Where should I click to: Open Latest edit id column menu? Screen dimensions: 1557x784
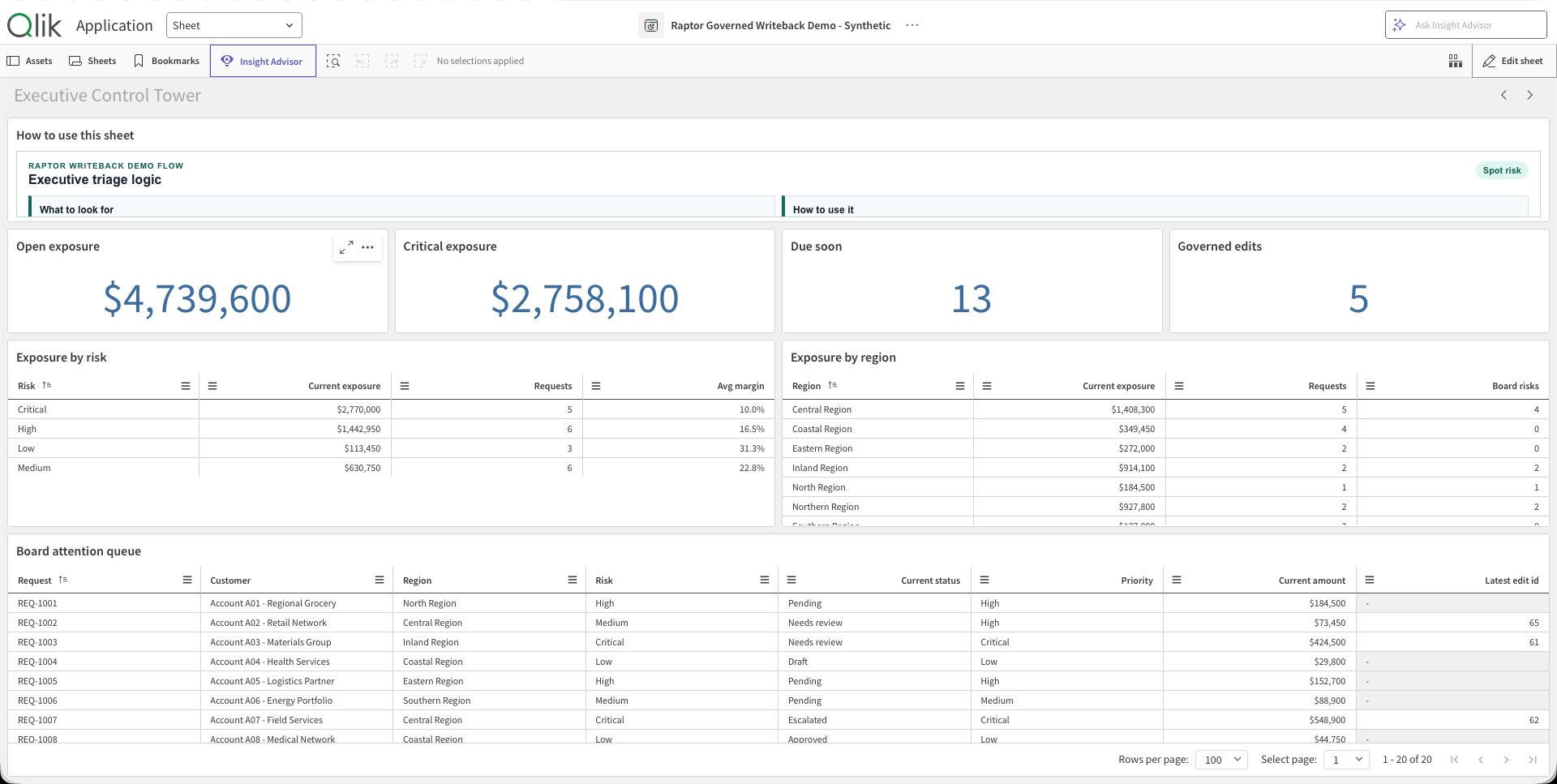pyautogui.click(x=1370, y=580)
